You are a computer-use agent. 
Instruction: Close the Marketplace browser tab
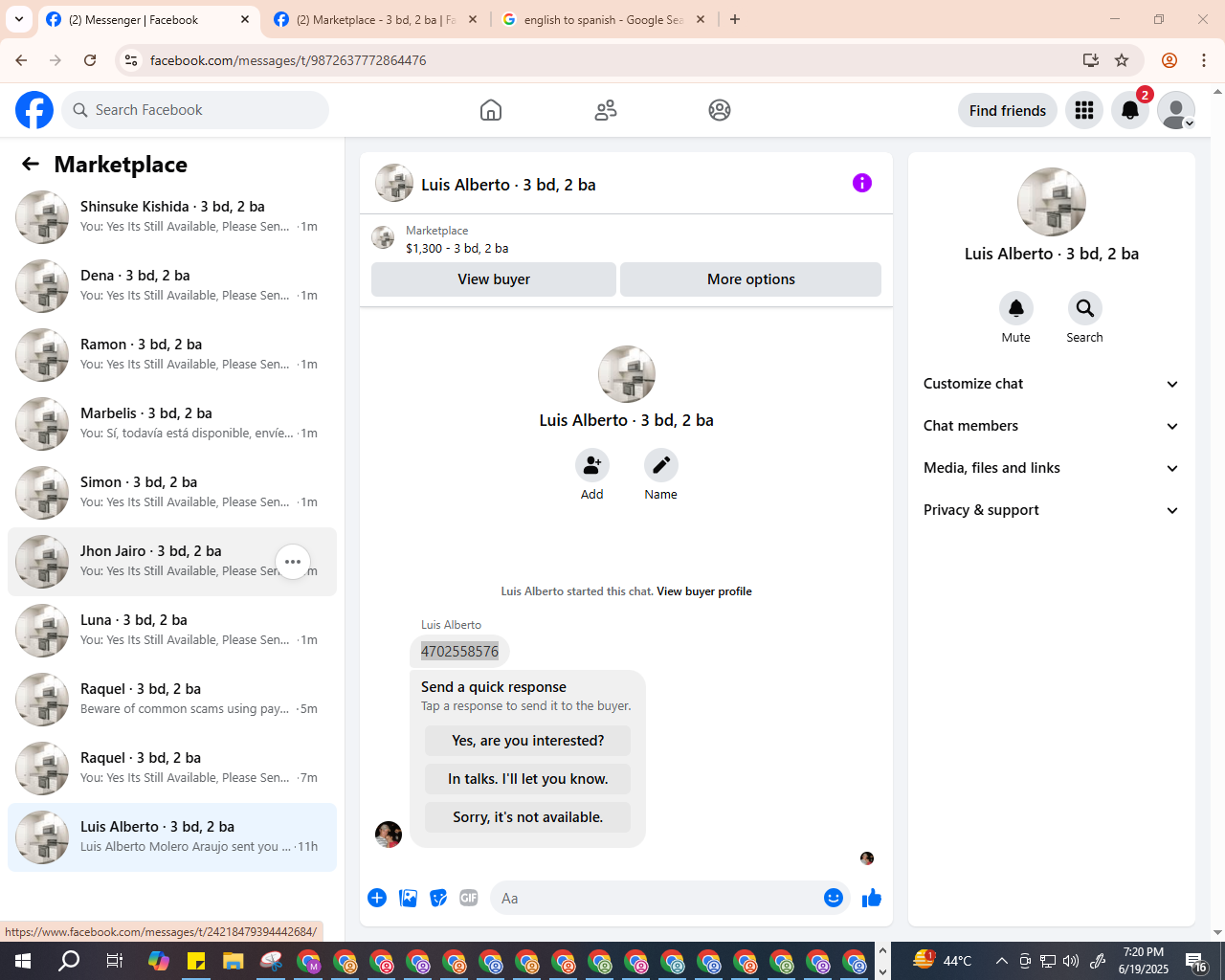point(473,19)
